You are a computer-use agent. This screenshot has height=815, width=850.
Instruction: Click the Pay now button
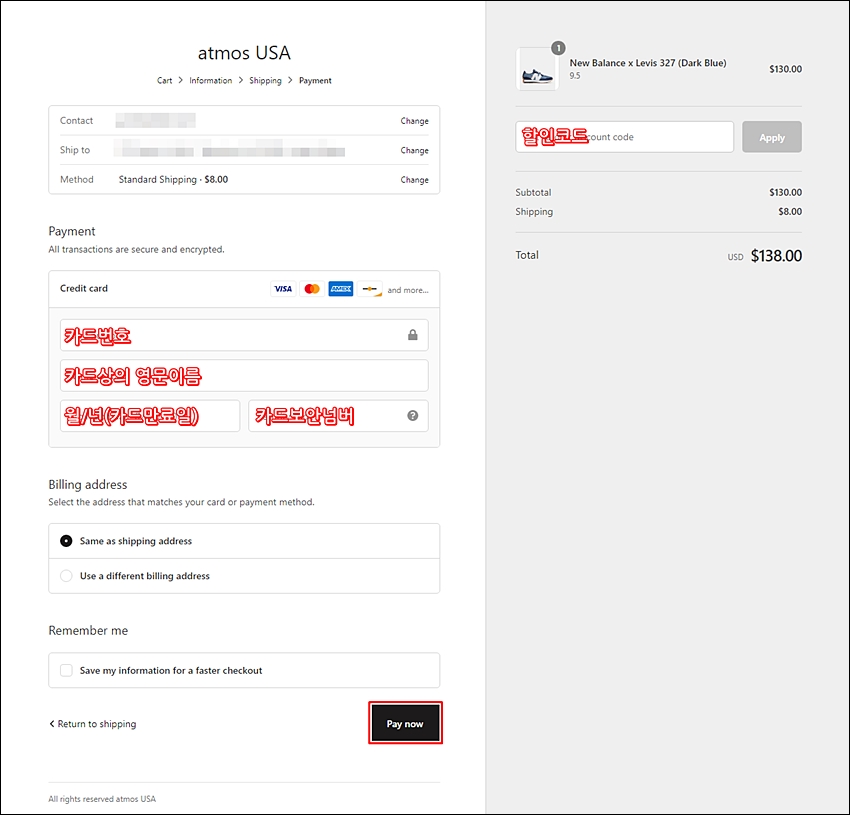pos(405,723)
